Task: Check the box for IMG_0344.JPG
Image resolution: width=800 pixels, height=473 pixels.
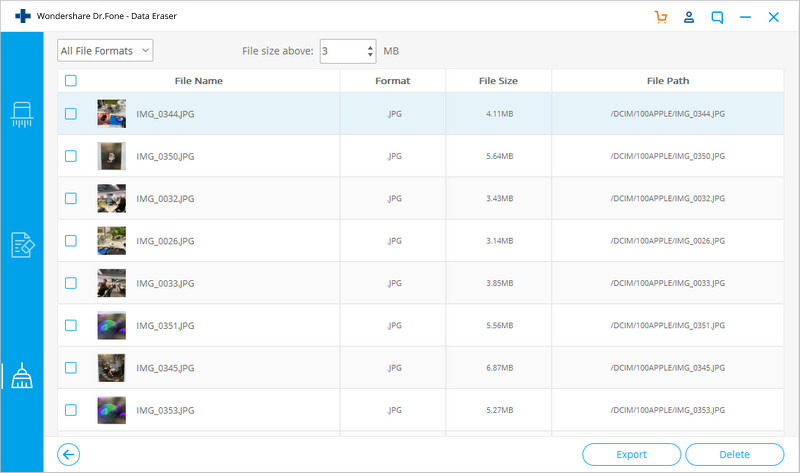Action: click(x=71, y=113)
